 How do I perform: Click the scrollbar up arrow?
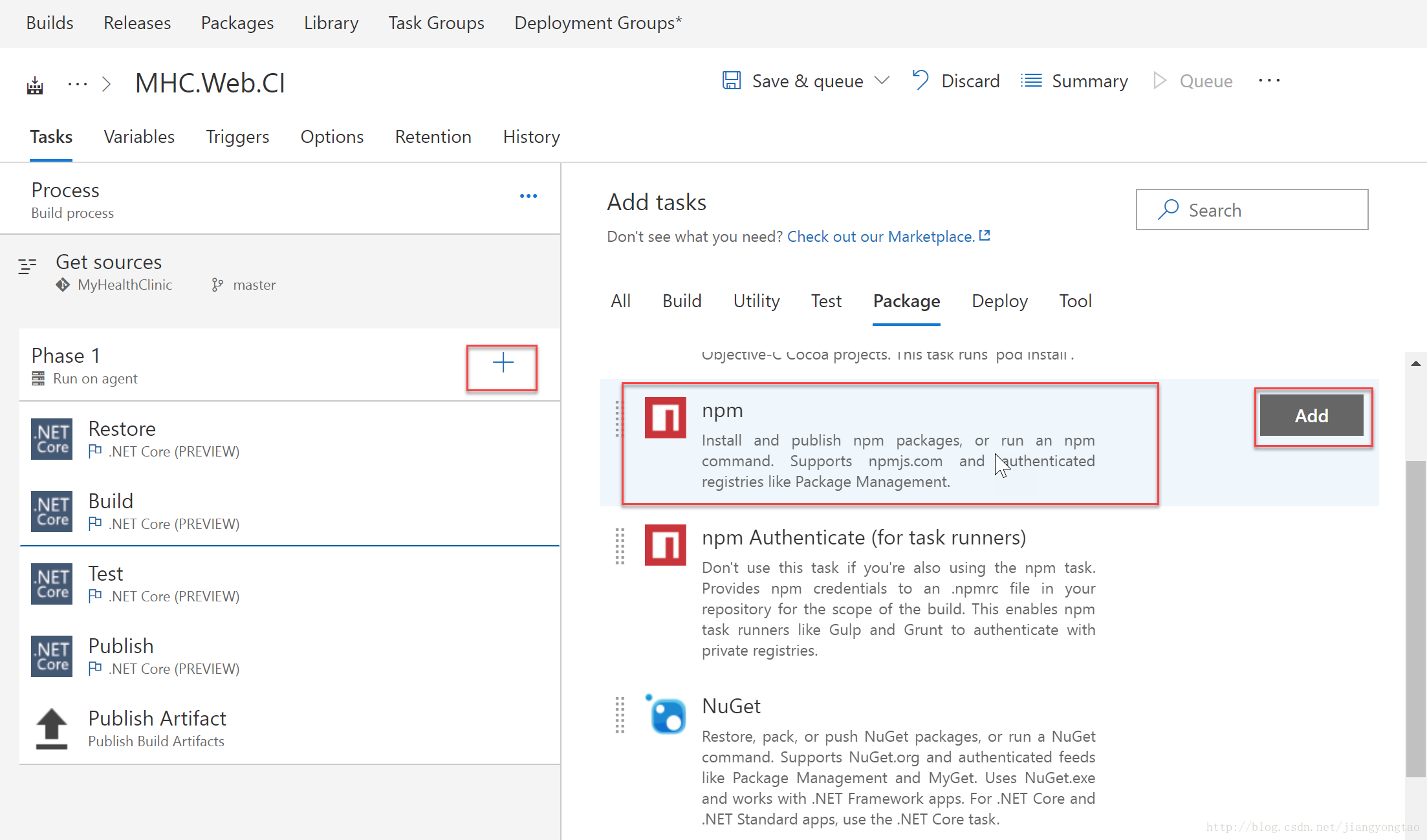1415,363
